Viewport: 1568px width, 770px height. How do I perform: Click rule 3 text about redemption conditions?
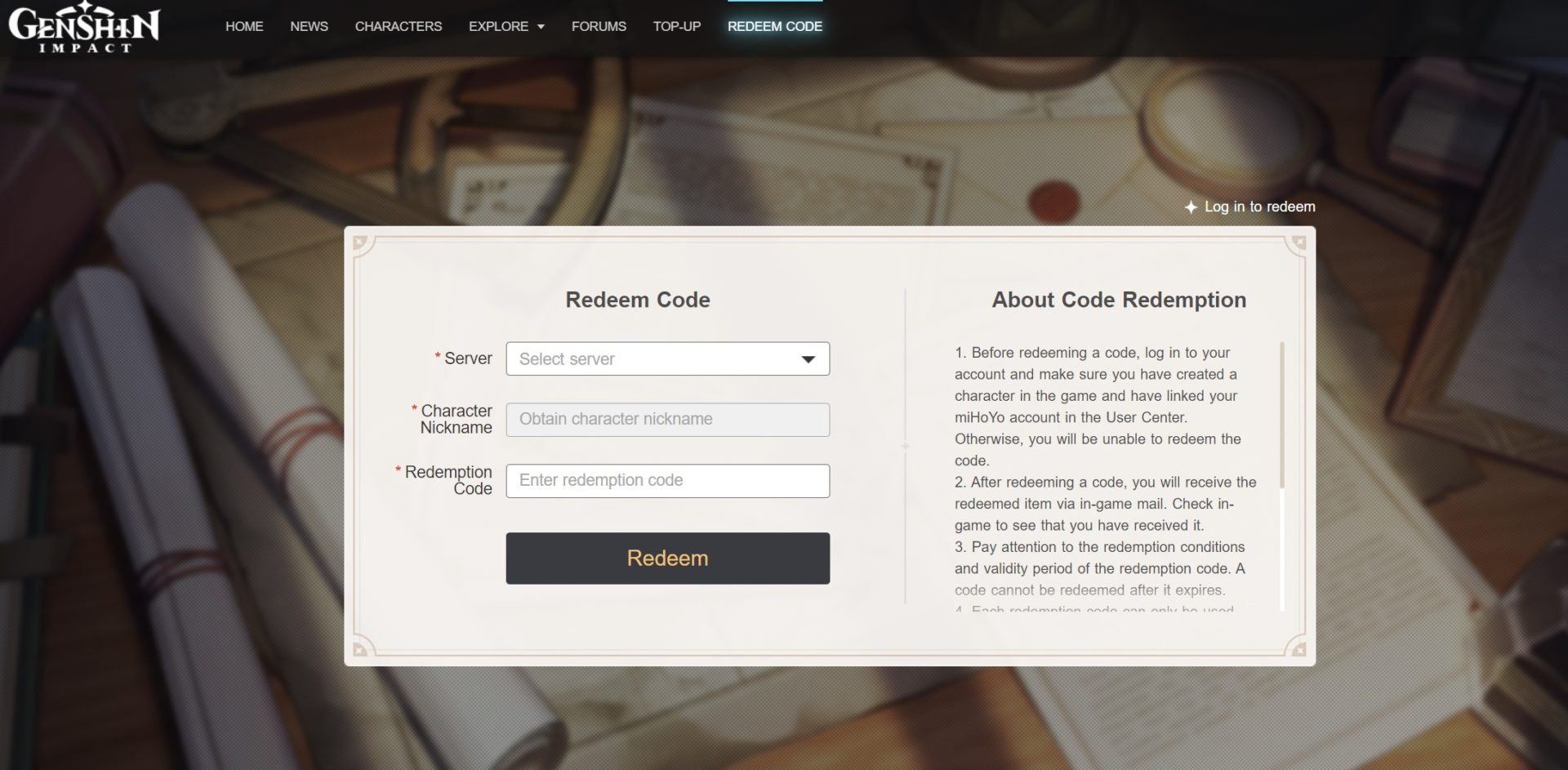pos(1100,568)
